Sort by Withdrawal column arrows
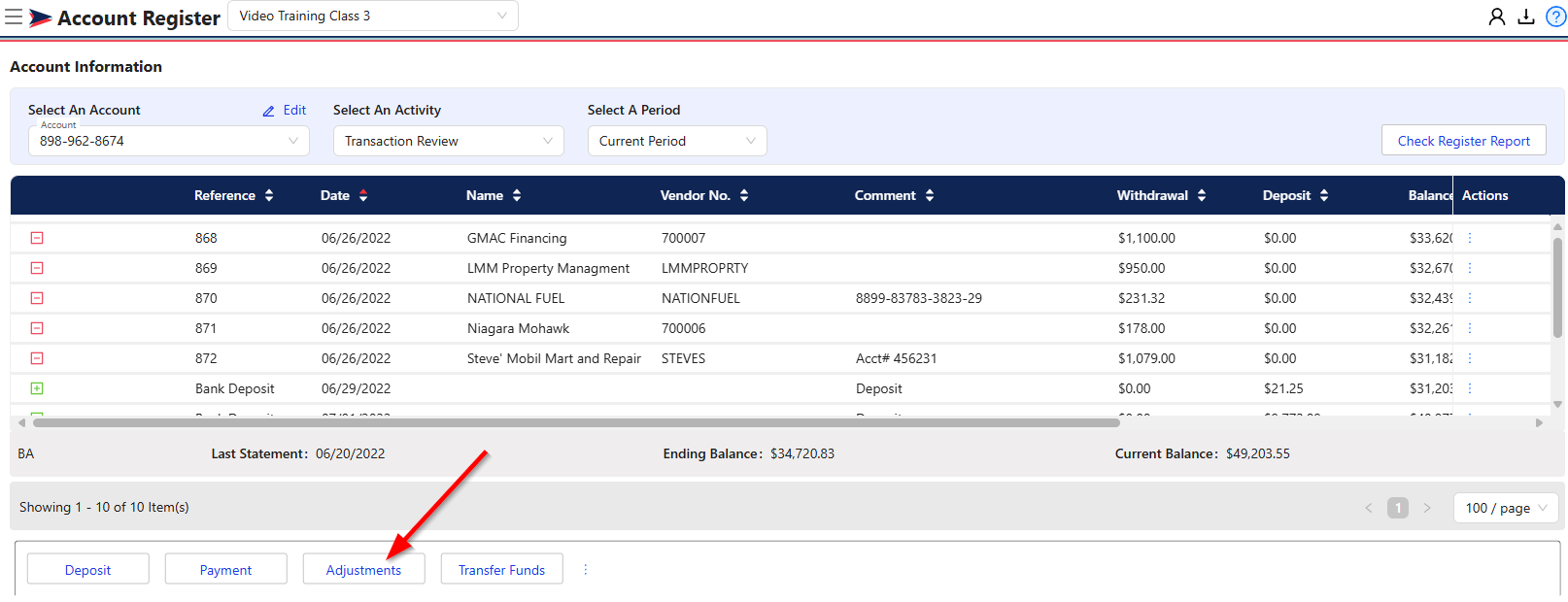The image size is (1568, 602). 1202,195
